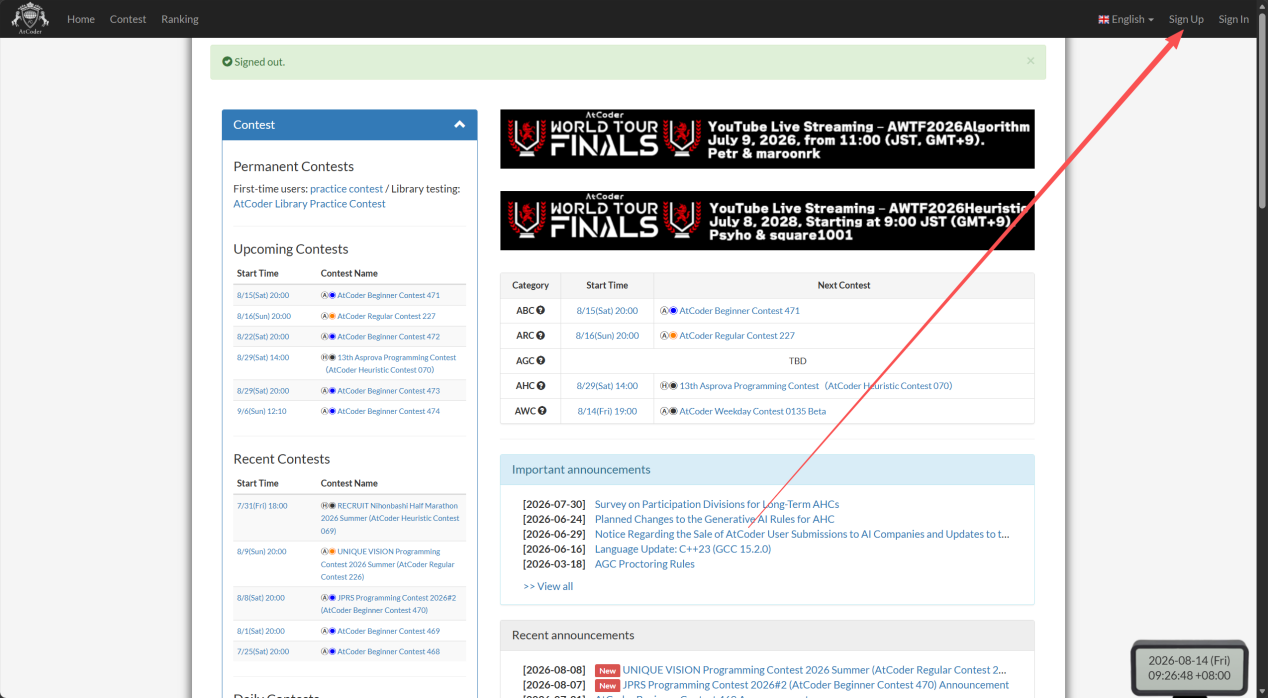Click the AtCoder logo in navbar

(30, 19)
